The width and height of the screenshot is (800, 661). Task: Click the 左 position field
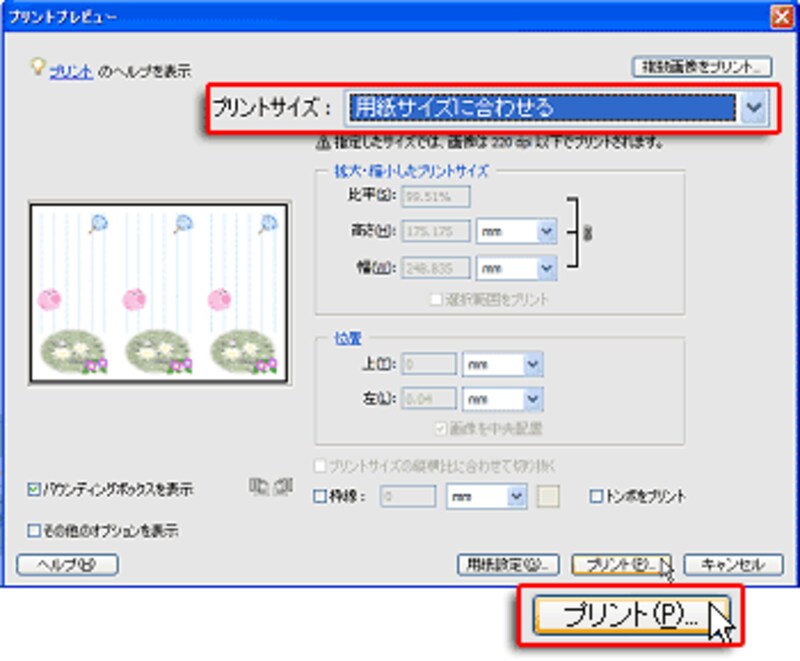click(x=429, y=399)
